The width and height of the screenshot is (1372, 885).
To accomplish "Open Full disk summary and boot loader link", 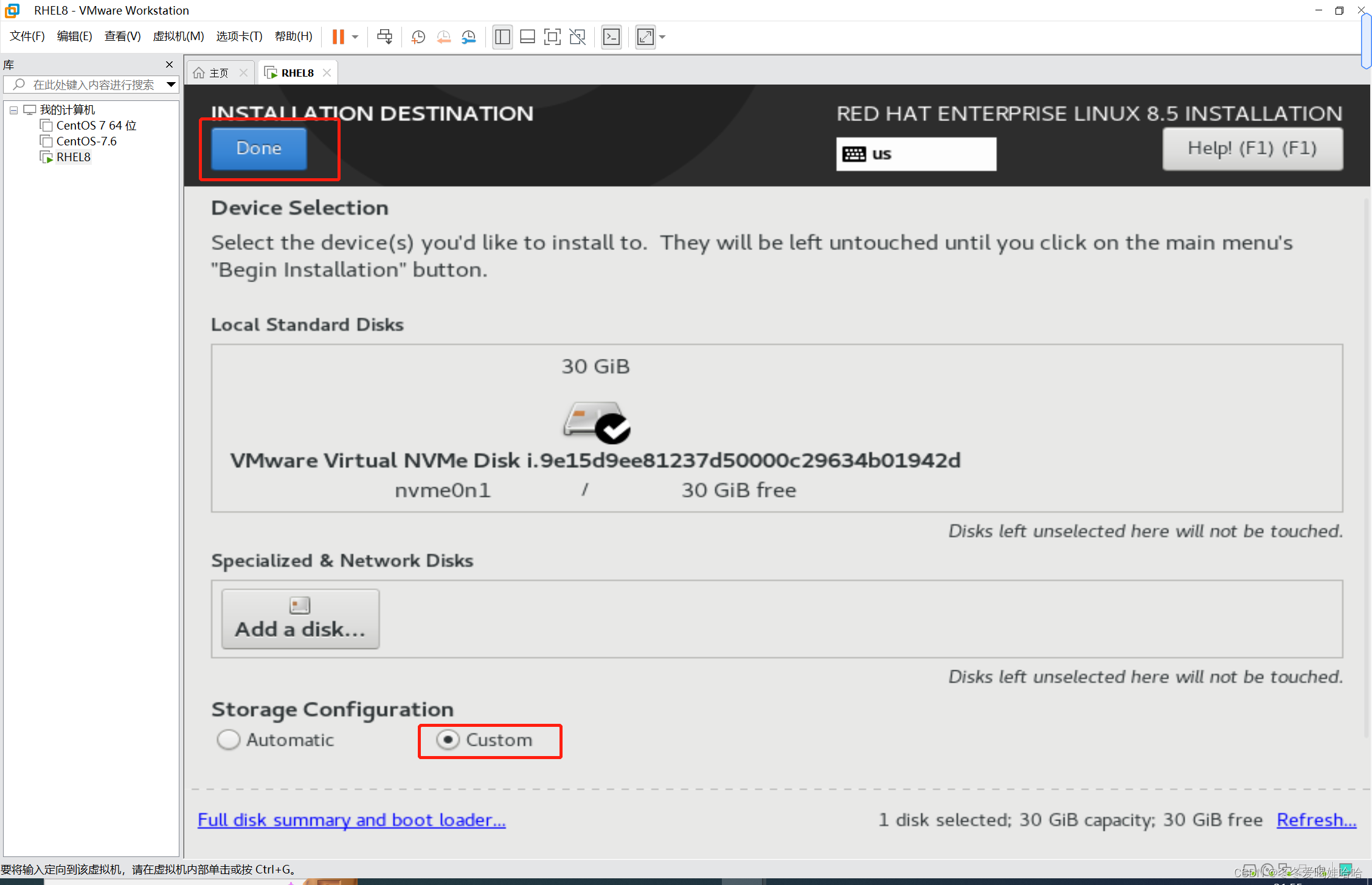I will click(352, 820).
